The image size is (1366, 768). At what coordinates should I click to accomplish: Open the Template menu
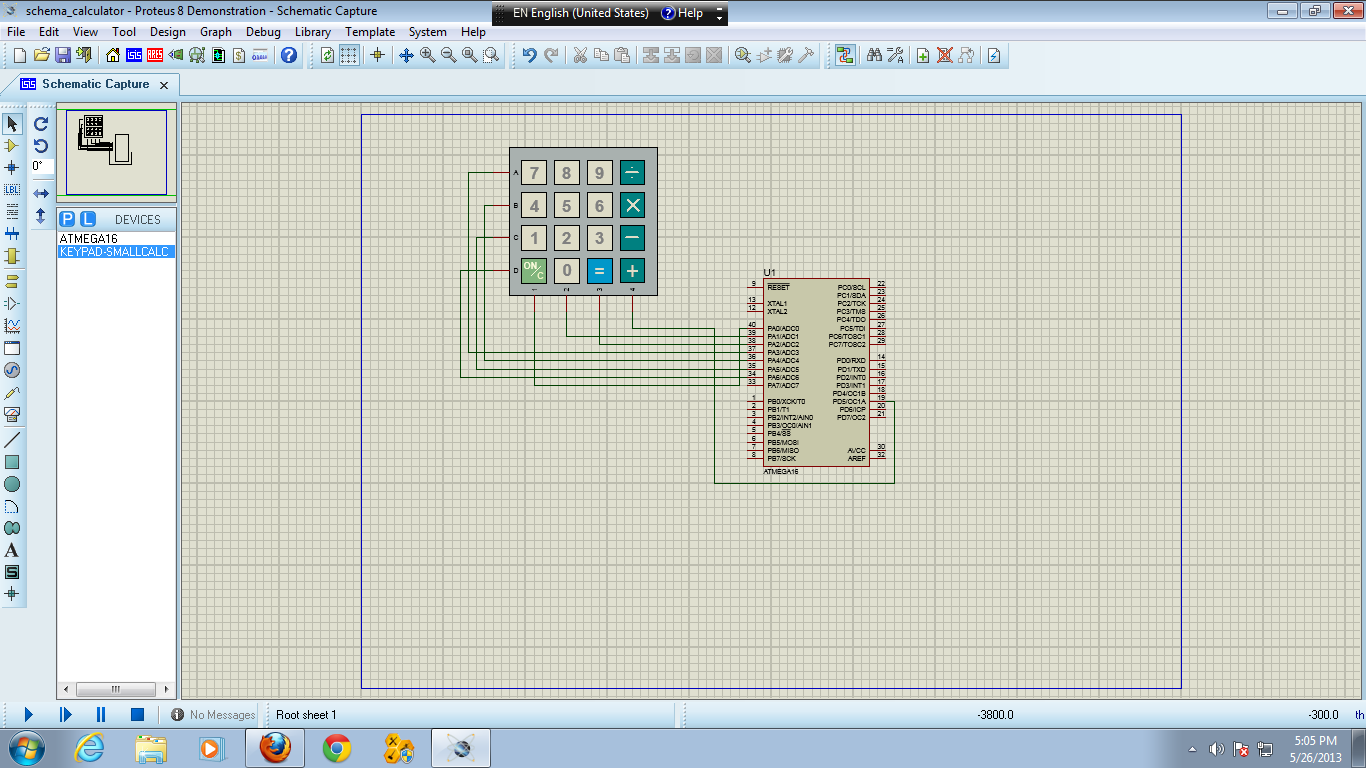pos(370,31)
